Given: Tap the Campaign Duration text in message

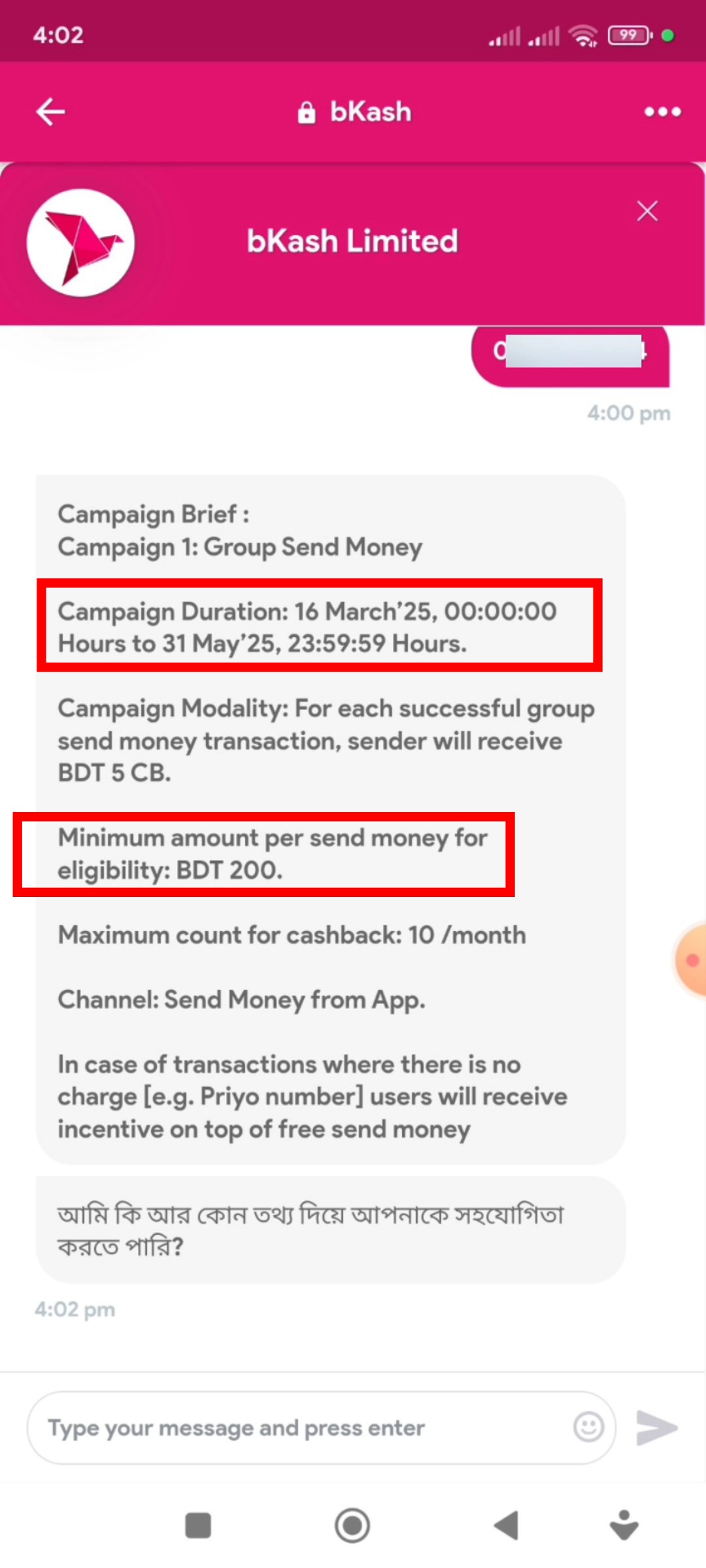Looking at the screenshot, I should (307, 627).
